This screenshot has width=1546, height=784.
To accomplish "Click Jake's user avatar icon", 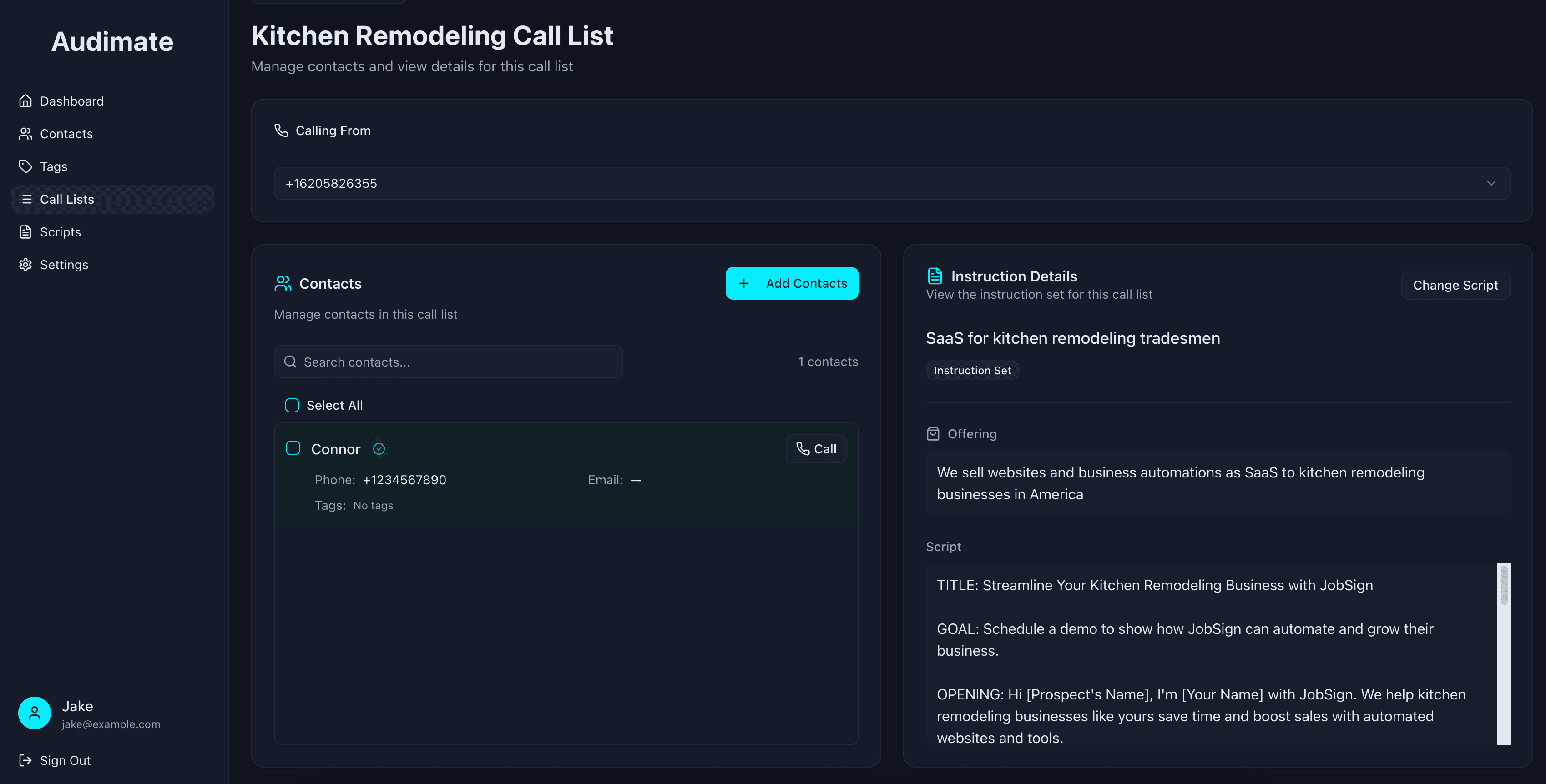I will coord(34,713).
